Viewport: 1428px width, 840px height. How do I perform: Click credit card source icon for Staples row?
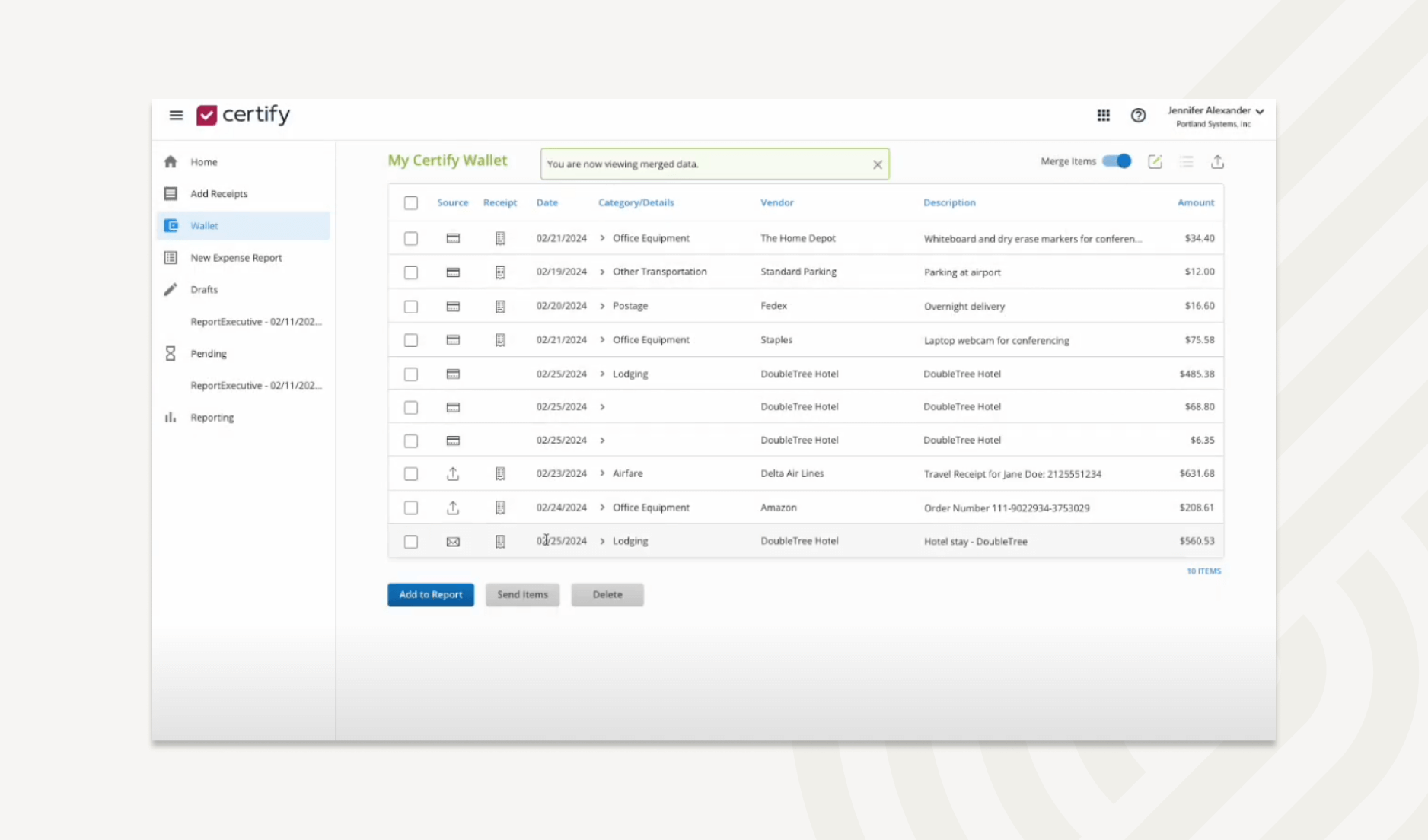(453, 340)
